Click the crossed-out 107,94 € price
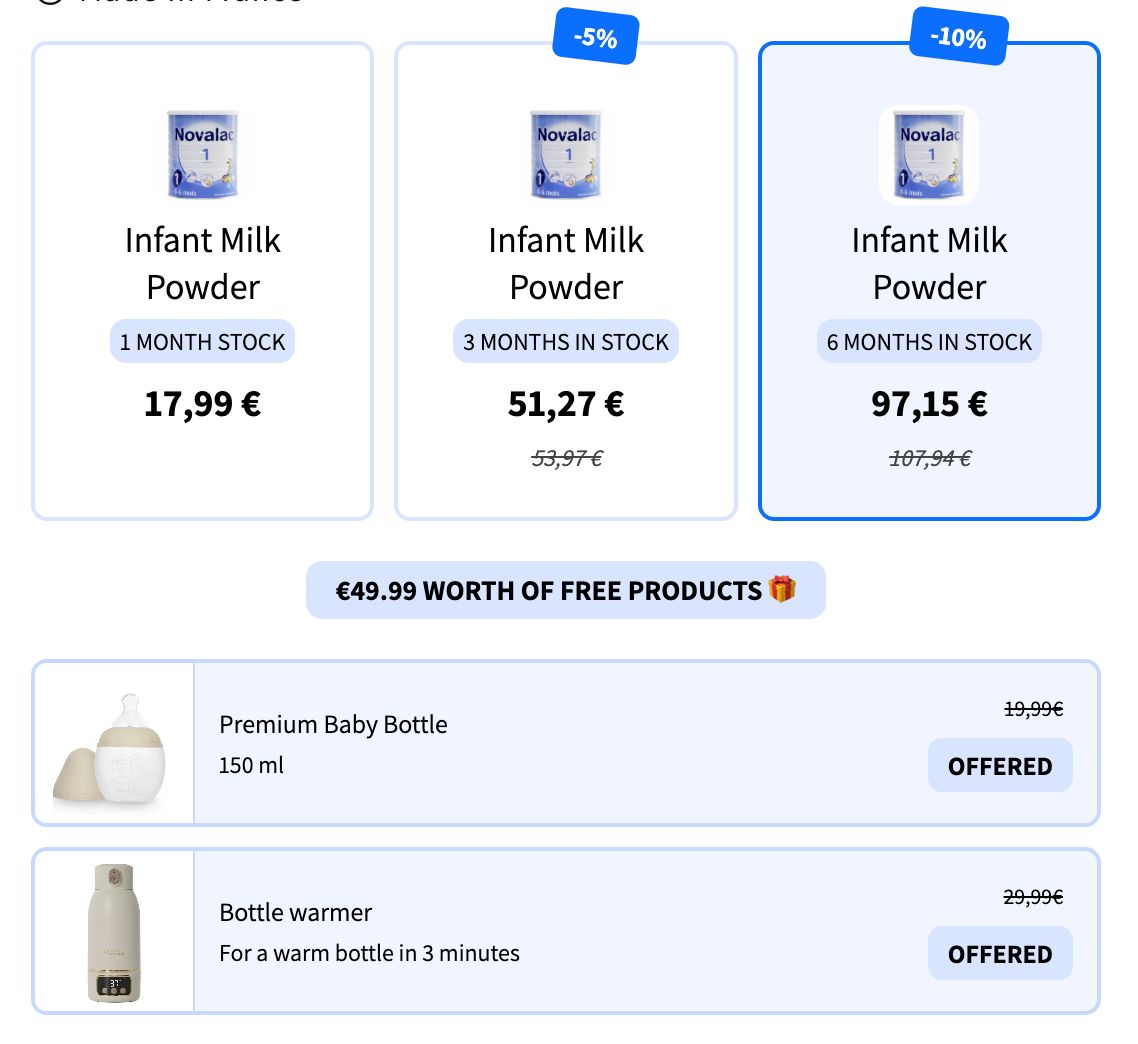The height and width of the screenshot is (1044, 1138). click(x=929, y=458)
